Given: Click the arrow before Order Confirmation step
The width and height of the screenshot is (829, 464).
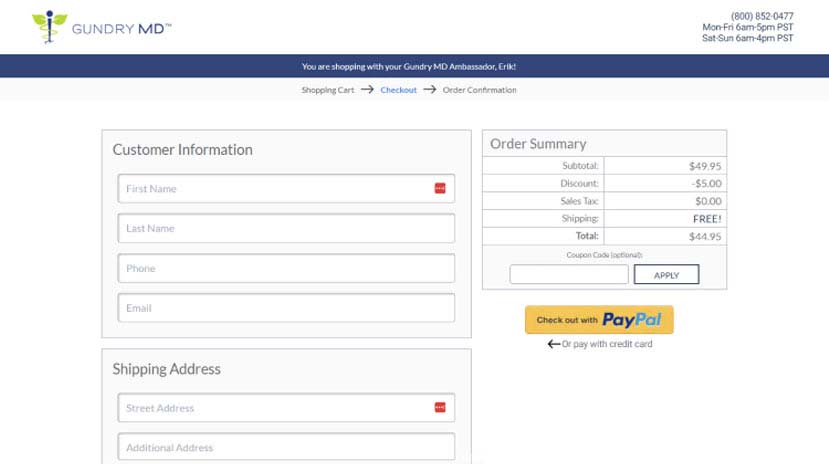Looking at the screenshot, I should (430, 90).
